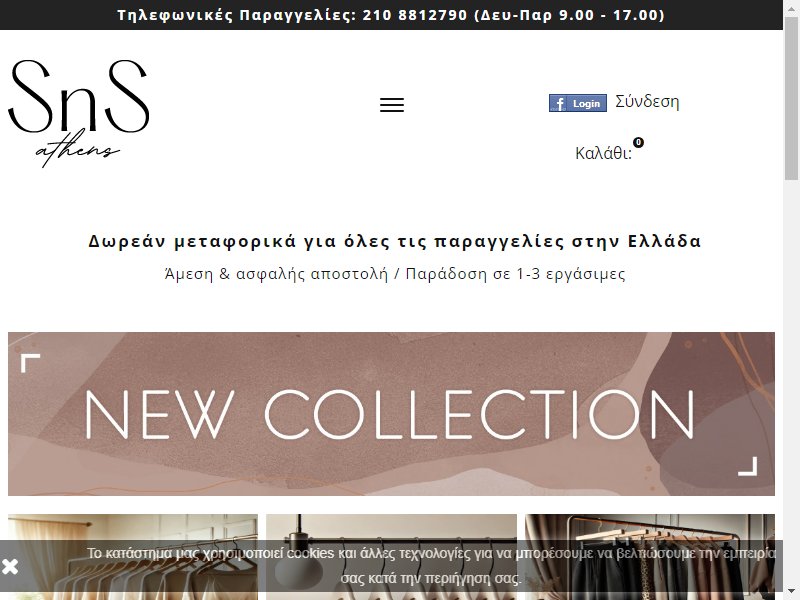Click the Άμεση & ασφαλής αποστολή text
This screenshot has height=600, width=800.
point(276,274)
